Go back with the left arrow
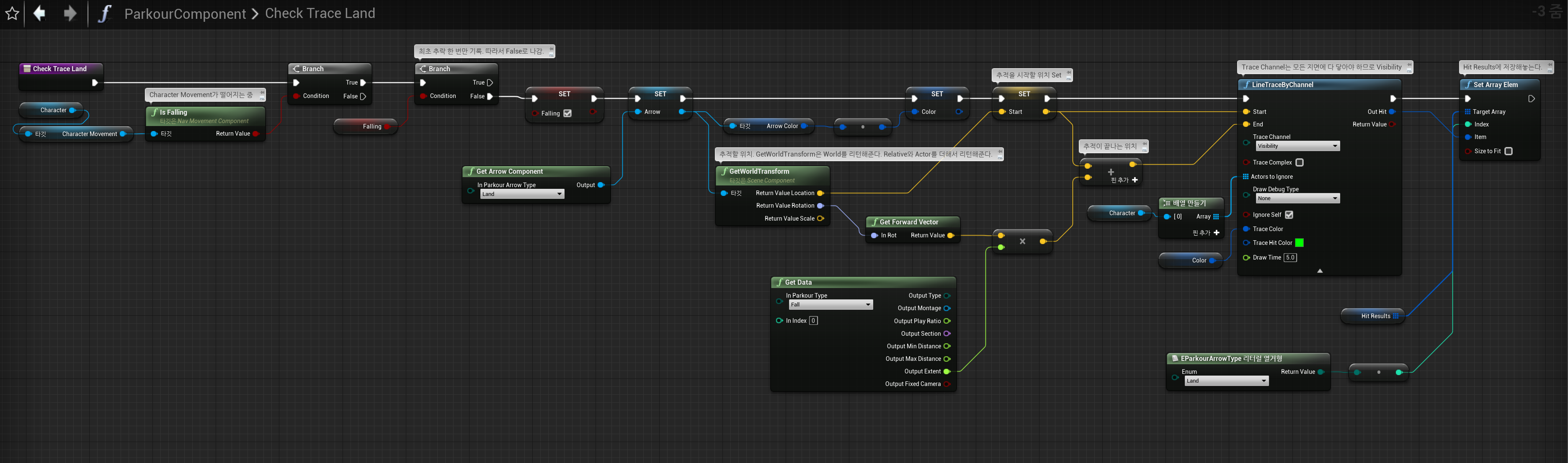Image resolution: width=1568 pixels, height=463 pixels. [39, 13]
